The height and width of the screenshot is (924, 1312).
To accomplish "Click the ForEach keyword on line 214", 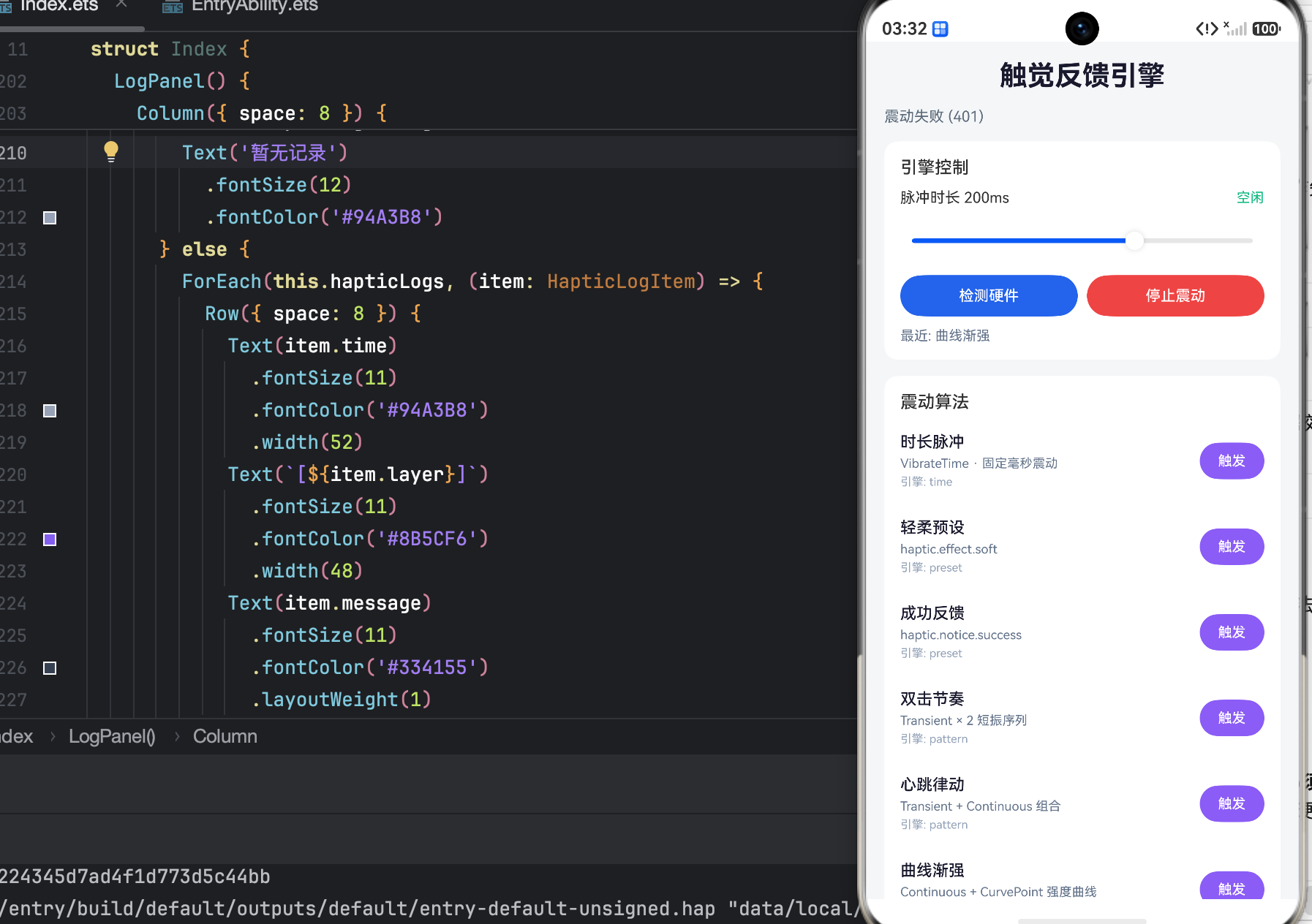I will pyautogui.click(x=222, y=281).
